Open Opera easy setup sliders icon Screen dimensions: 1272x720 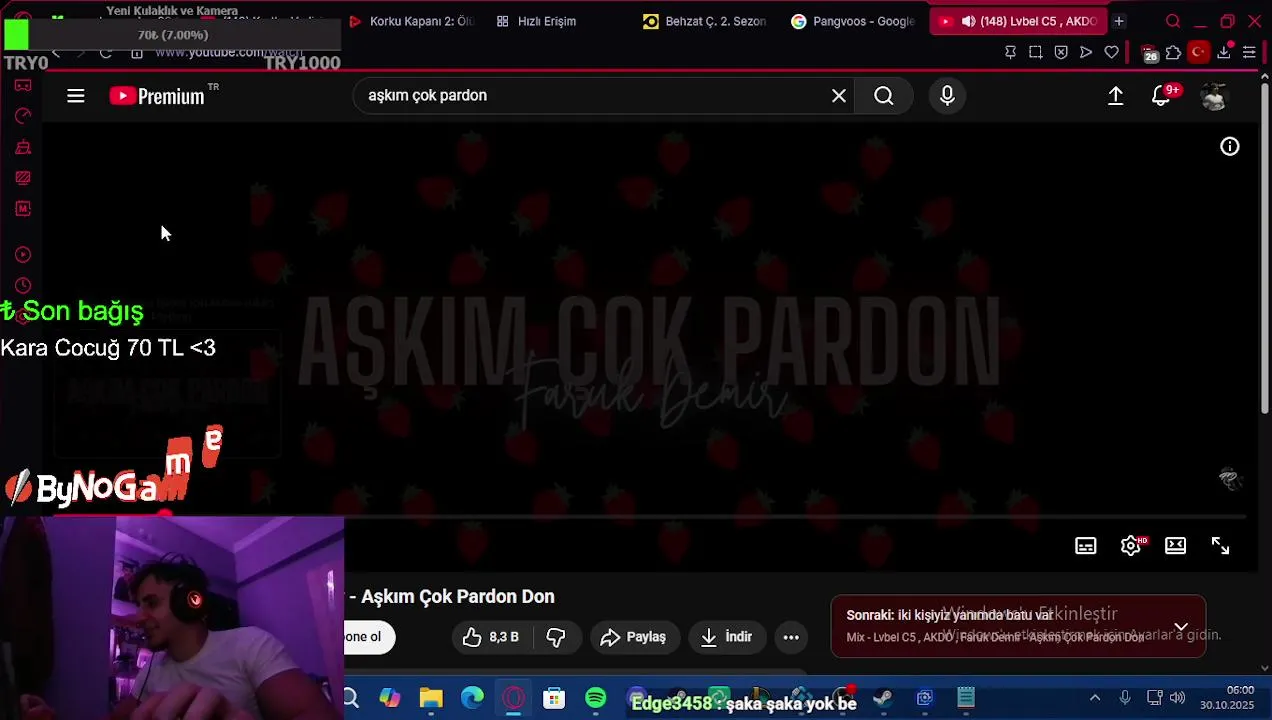click(x=1249, y=52)
